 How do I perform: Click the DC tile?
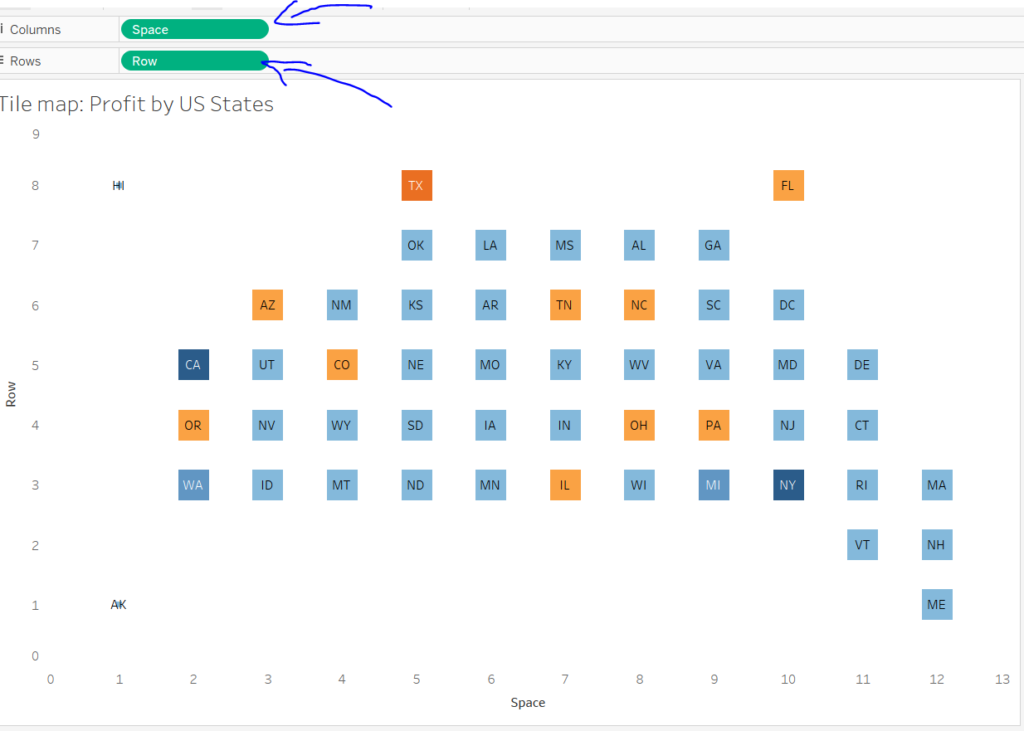(x=788, y=305)
